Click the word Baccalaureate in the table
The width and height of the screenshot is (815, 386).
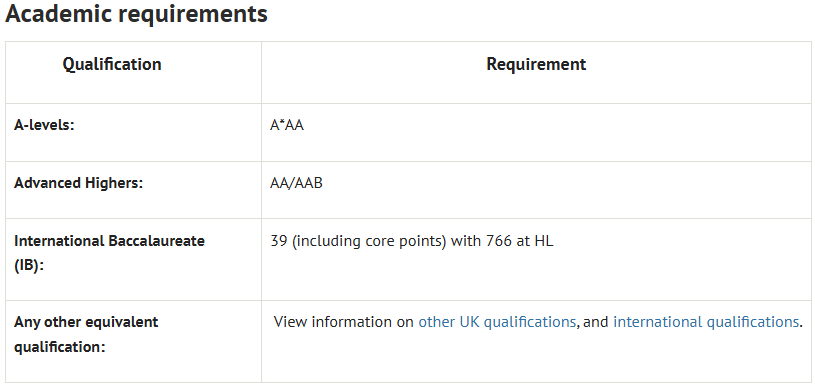point(156,241)
